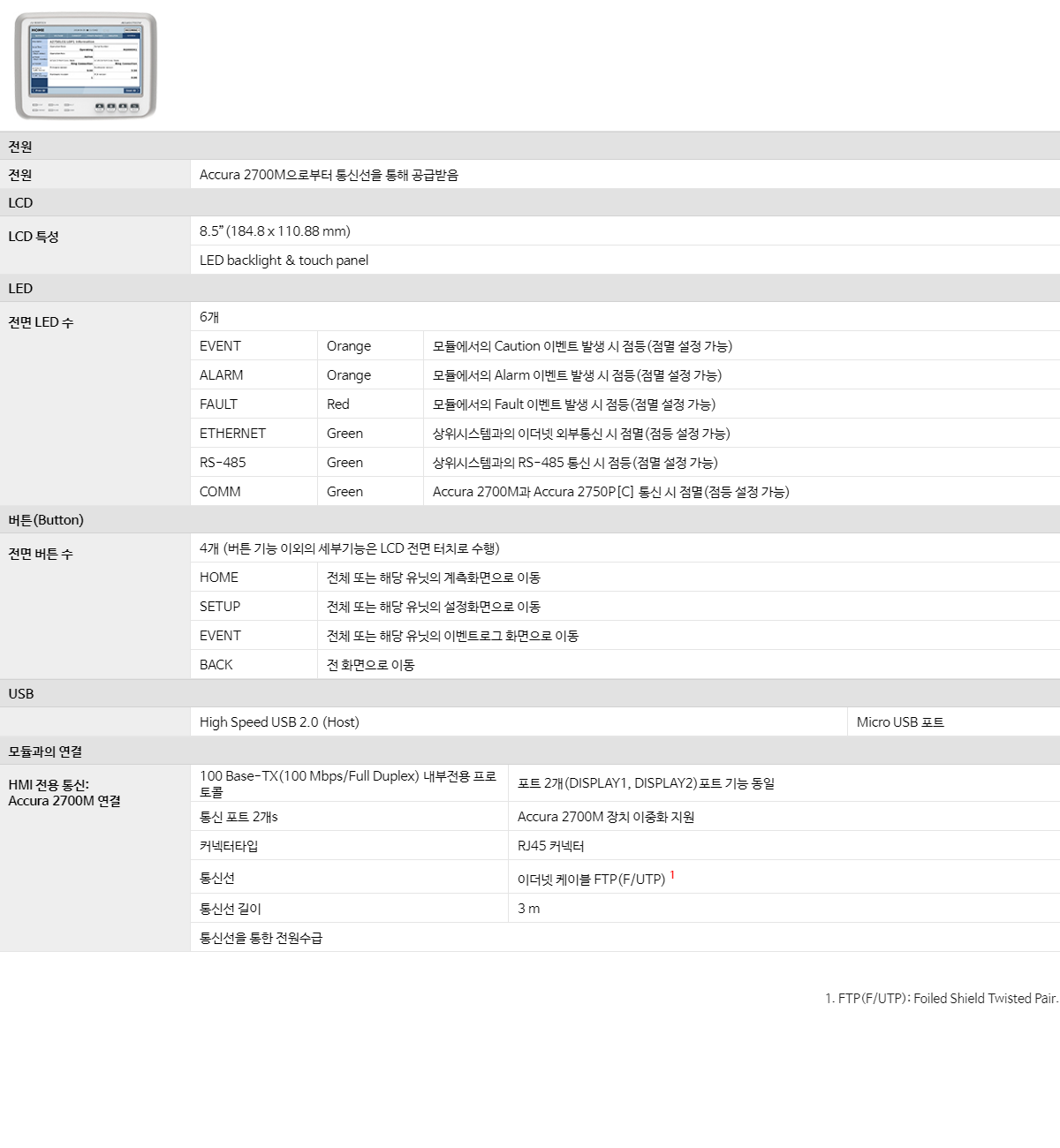Image resolution: width=1060 pixels, height=1148 pixels.
Task: Click the "Accura 2750P[C] 통신 시 점멸" description
Action: [x=611, y=492]
